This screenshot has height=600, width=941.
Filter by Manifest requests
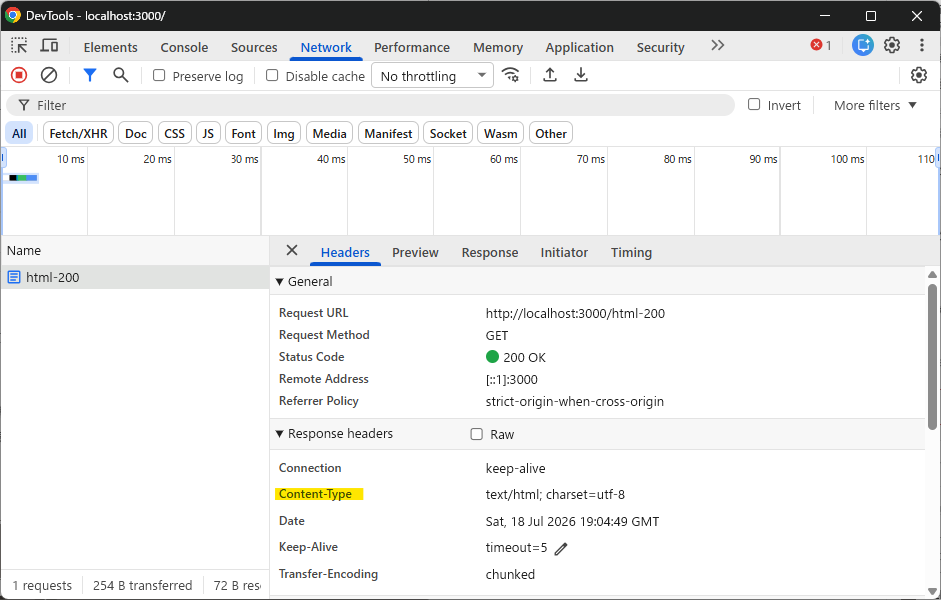click(388, 133)
